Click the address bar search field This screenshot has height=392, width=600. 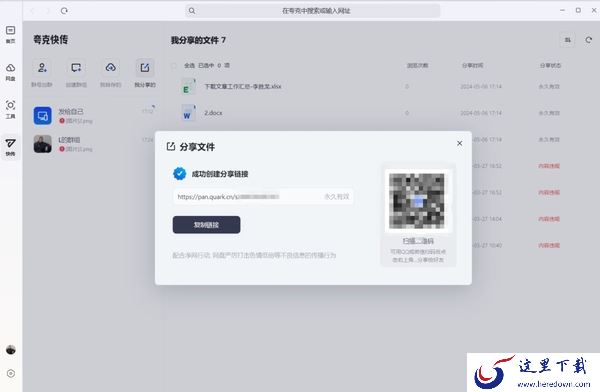313,11
